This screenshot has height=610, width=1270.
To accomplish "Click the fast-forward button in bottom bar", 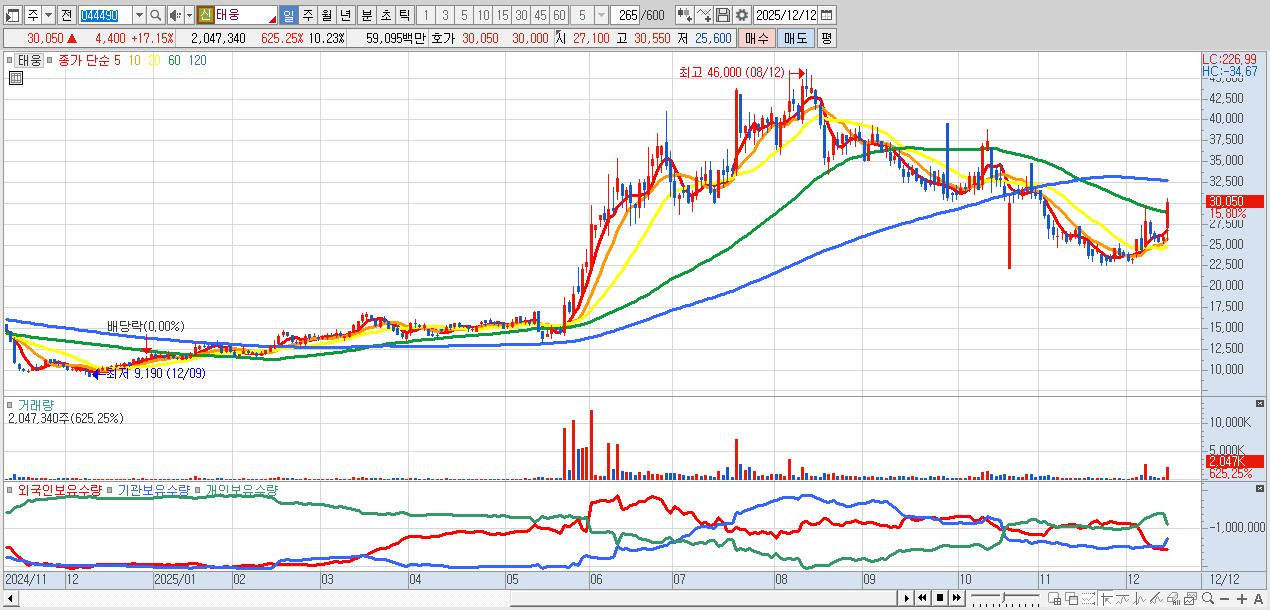I will 957,598.
